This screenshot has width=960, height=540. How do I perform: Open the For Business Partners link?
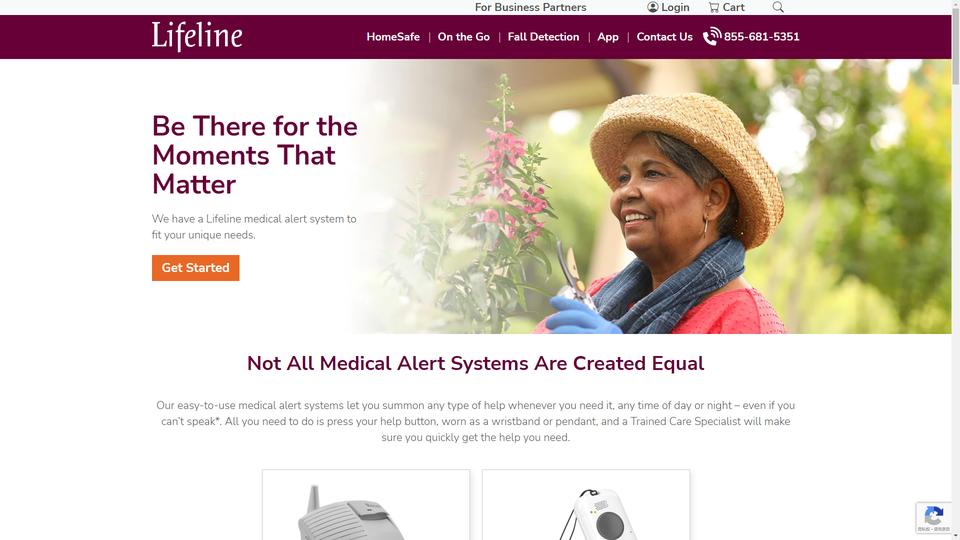point(530,7)
